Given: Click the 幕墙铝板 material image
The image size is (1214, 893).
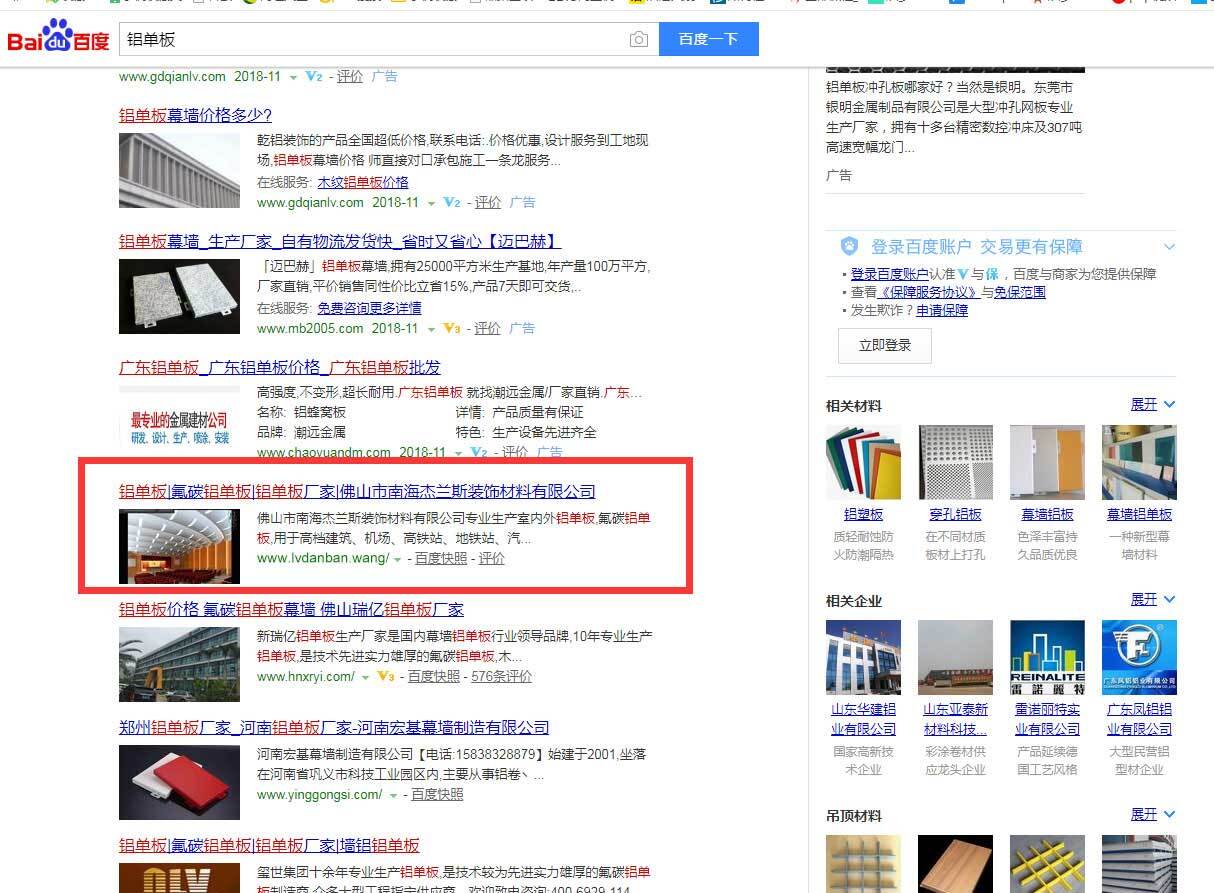Looking at the screenshot, I should (x=1047, y=462).
